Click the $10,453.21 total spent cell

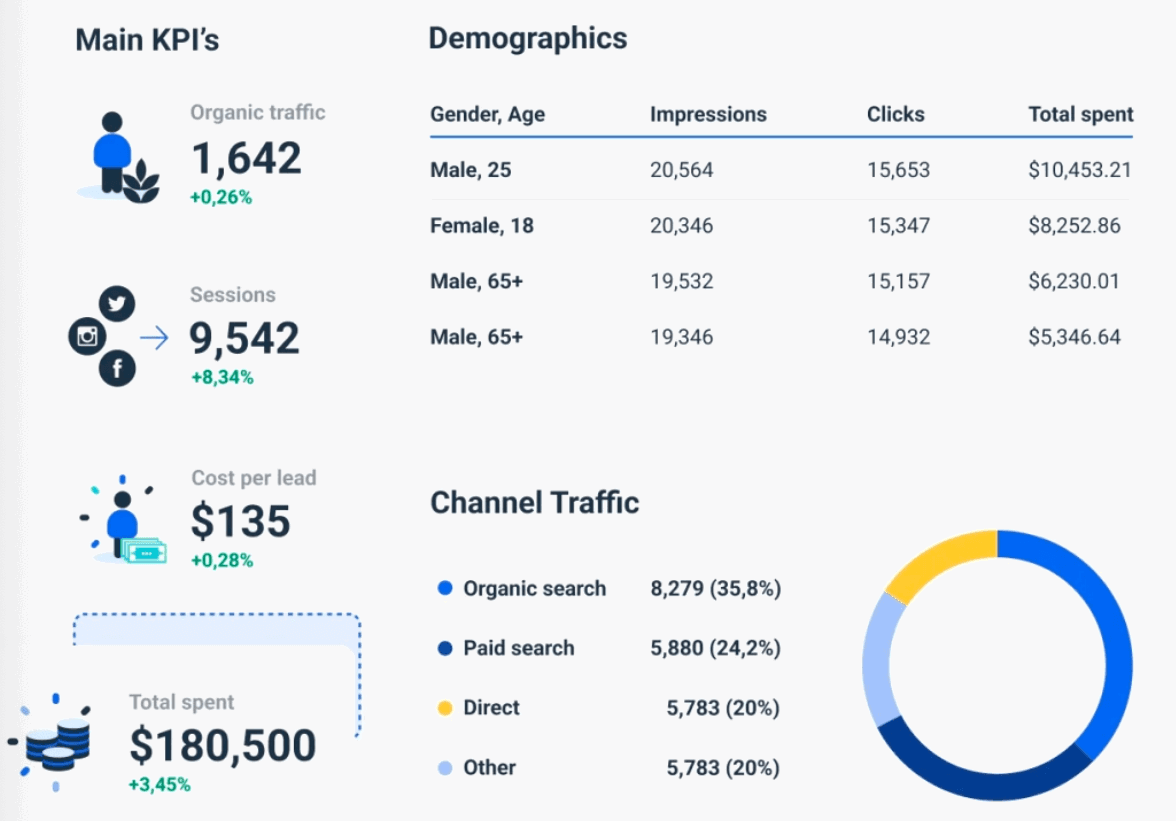tap(1079, 170)
